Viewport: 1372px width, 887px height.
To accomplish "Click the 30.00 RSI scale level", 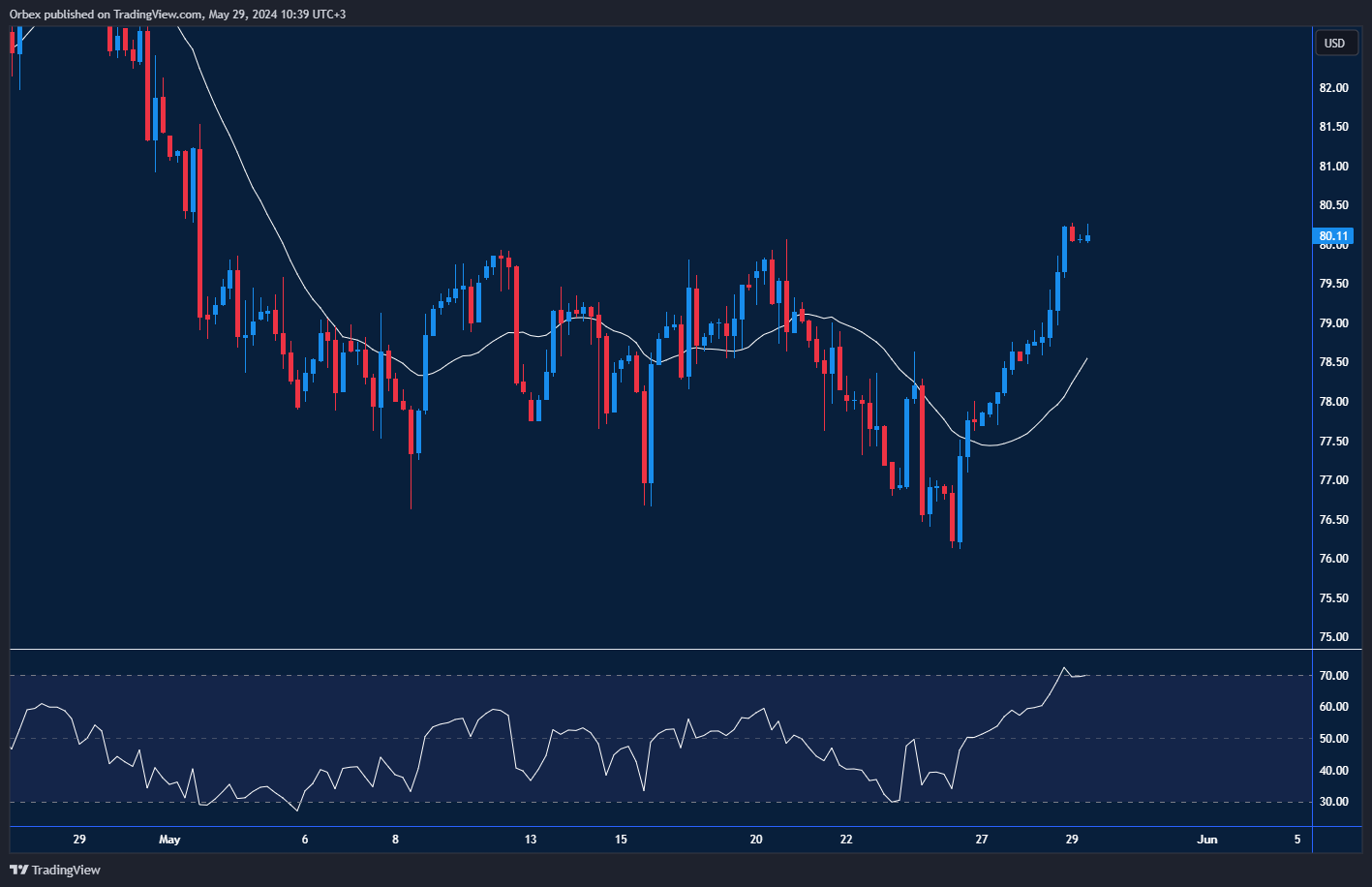I will (x=1333, y=802).
